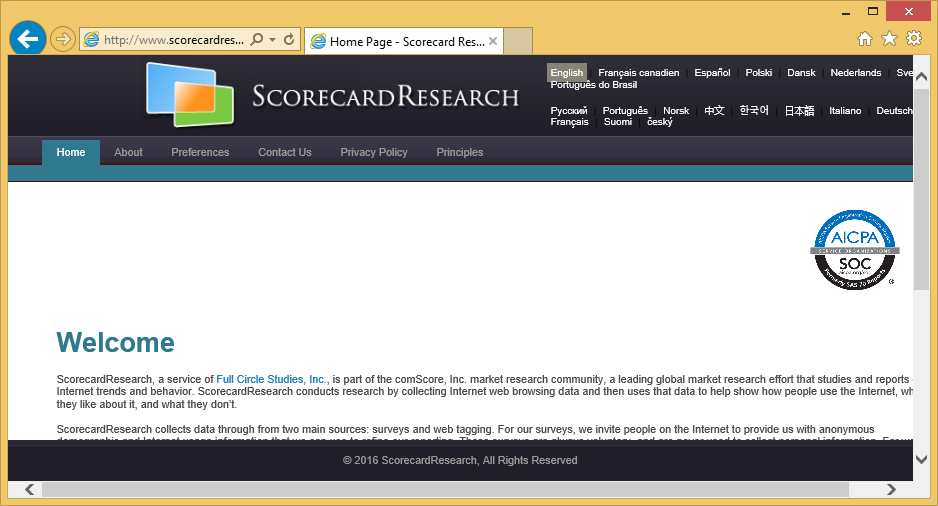Click the forward navigation arrow
938x506 pixels.
point(62,39)
